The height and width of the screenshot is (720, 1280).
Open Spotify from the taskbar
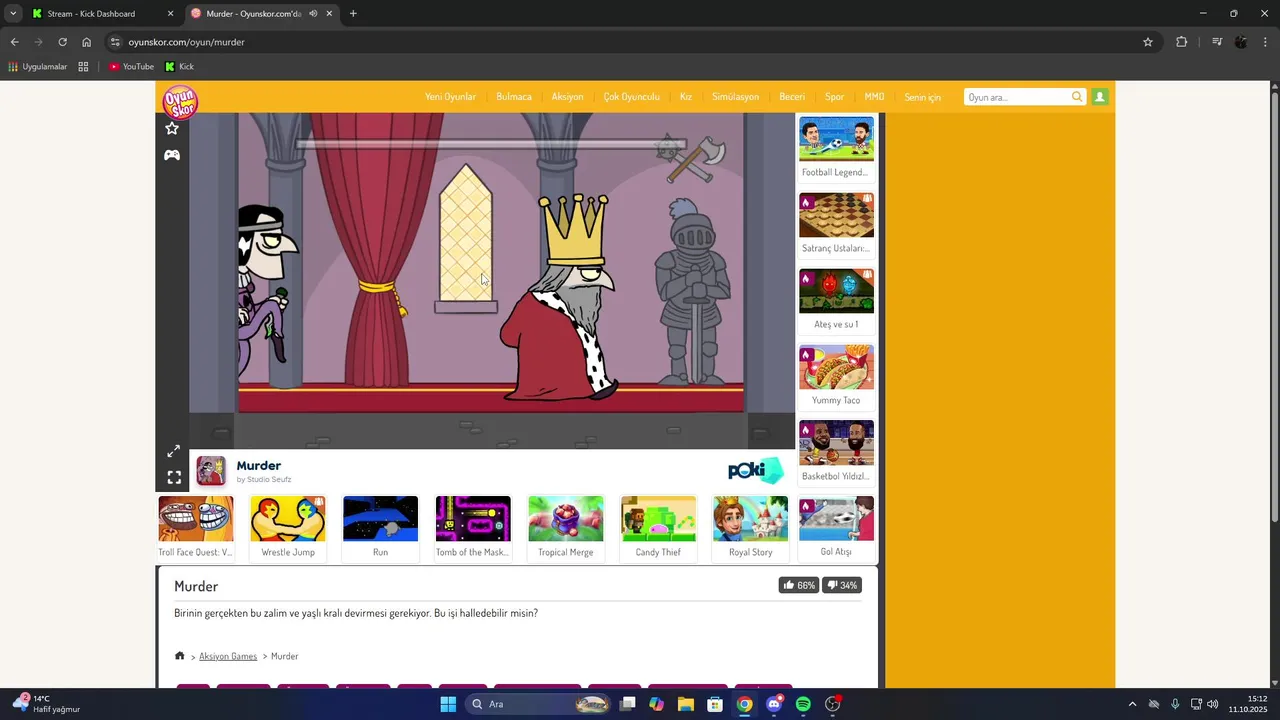tap(803, 704)
